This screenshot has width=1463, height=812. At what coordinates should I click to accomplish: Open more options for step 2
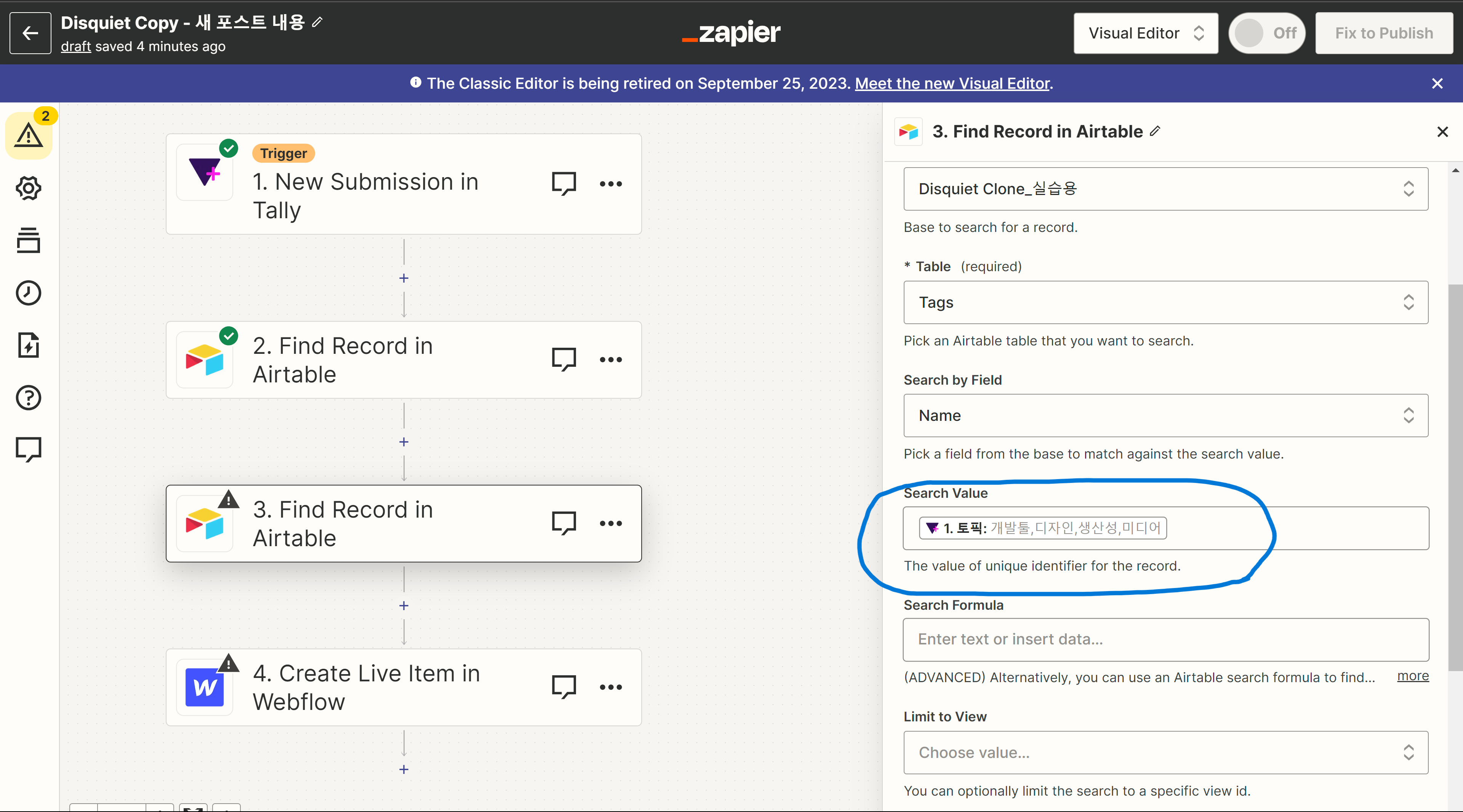610,360
